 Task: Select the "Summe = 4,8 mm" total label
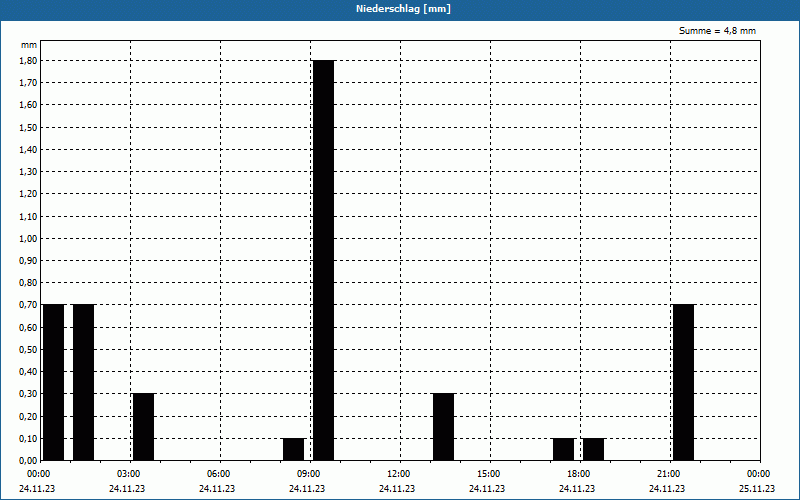click(717, 31)
